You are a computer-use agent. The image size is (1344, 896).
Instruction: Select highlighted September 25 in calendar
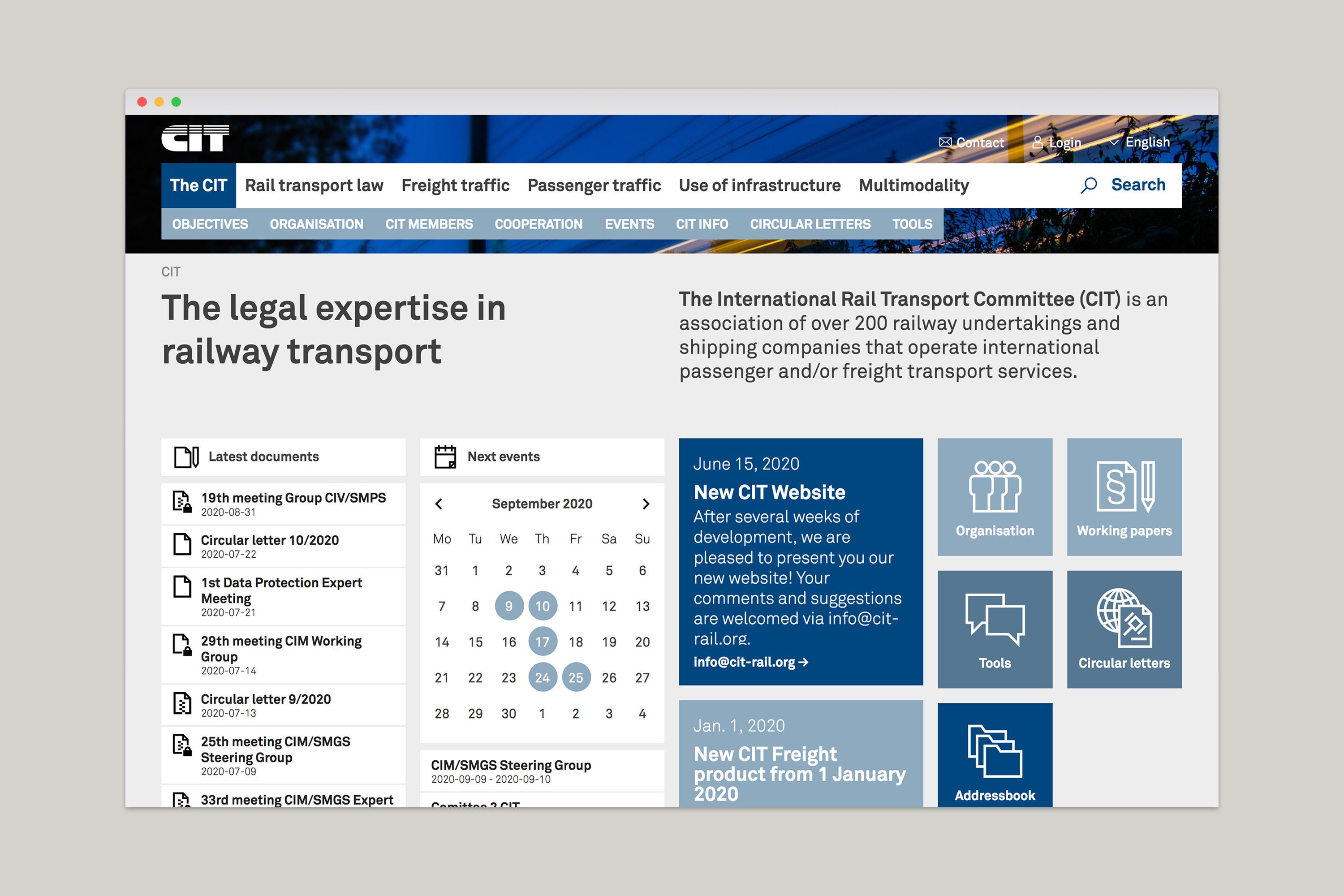576,678
